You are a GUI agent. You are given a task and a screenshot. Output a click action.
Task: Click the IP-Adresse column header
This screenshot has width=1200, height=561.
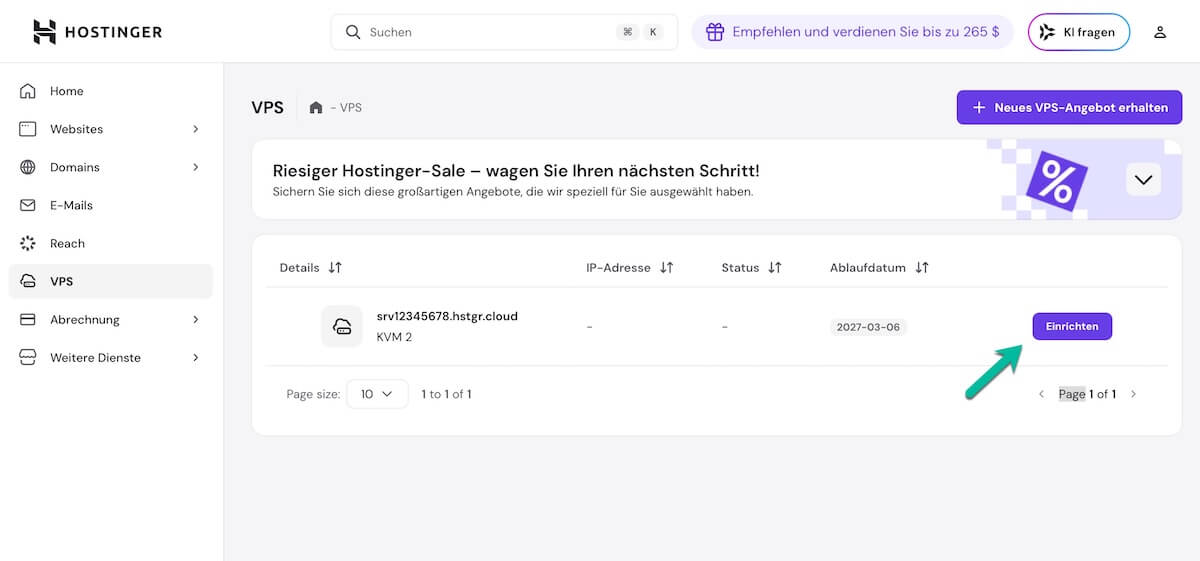(x=618, y=268)
